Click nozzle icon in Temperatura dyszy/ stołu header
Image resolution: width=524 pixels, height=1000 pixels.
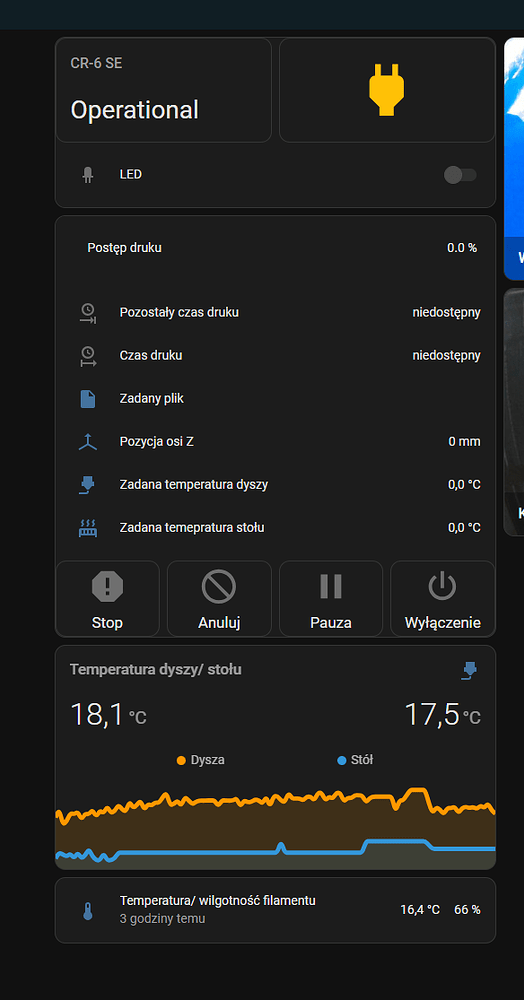click(470, 670)
